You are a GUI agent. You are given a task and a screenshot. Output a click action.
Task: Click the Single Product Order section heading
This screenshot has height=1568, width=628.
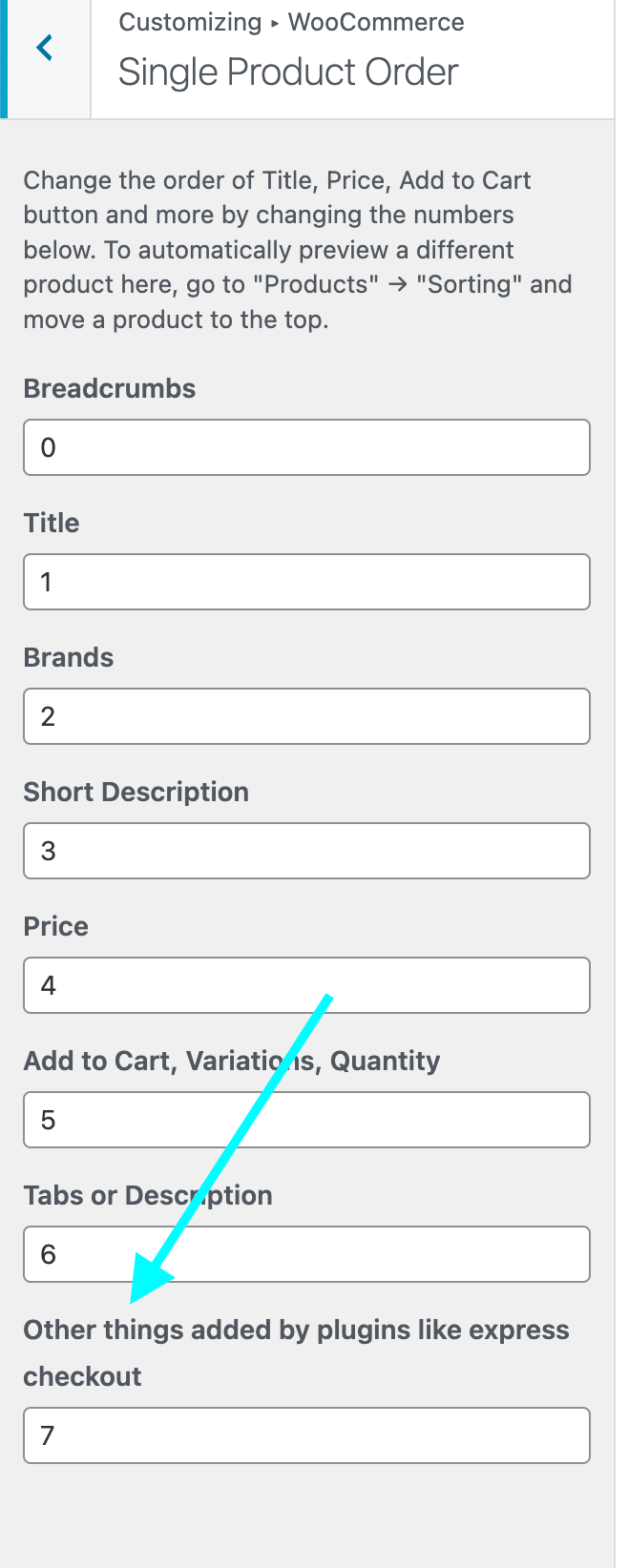(288, 72)
